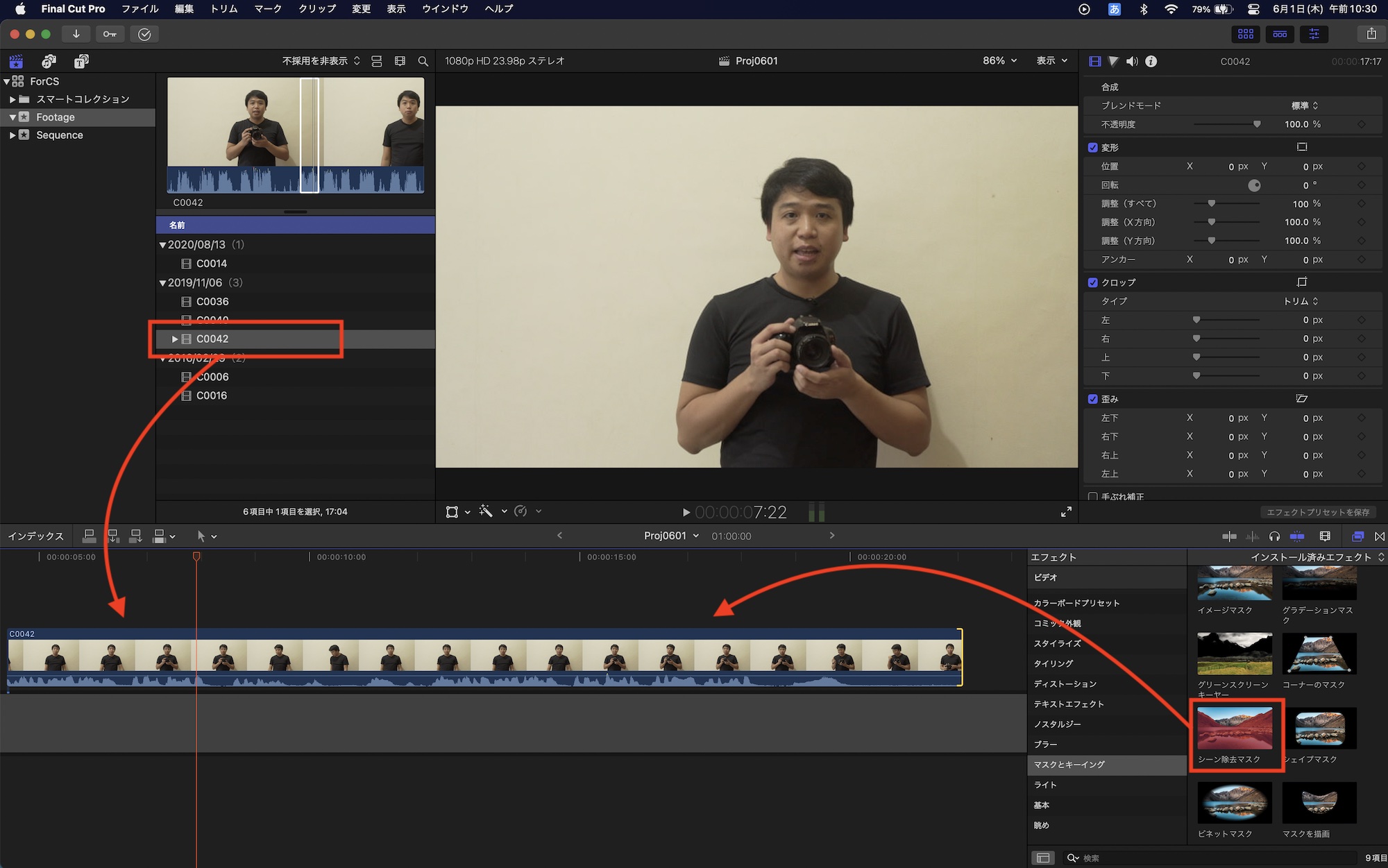
Task: Open the Info inspector icon
Action: tap(1151, 61)
